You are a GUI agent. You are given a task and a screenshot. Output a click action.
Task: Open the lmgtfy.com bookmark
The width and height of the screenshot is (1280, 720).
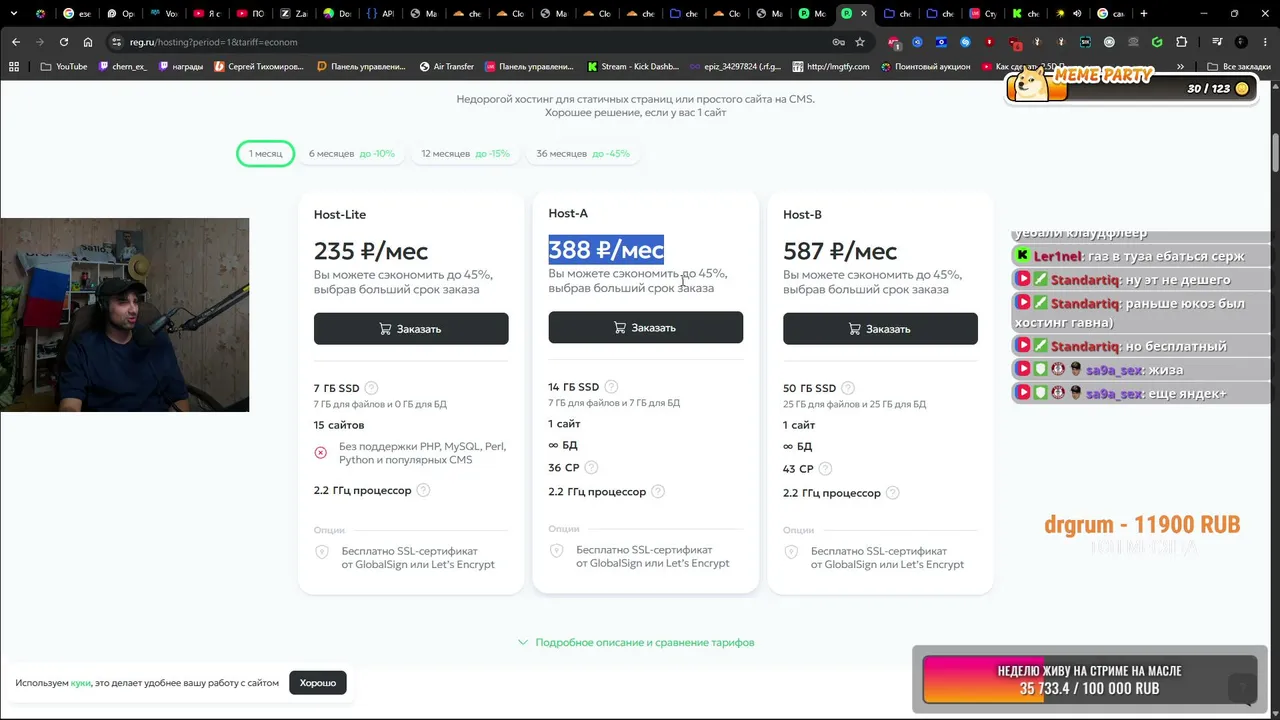(830, 66)
